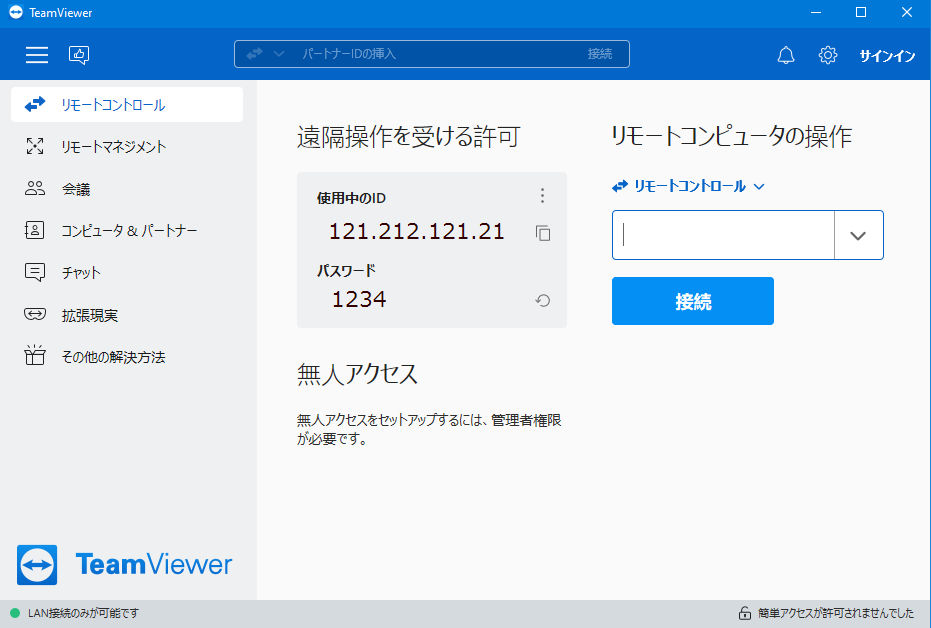Go to コンピュータ & パートナー
This screenshot has width=931, height=628.
click(127, 230)
